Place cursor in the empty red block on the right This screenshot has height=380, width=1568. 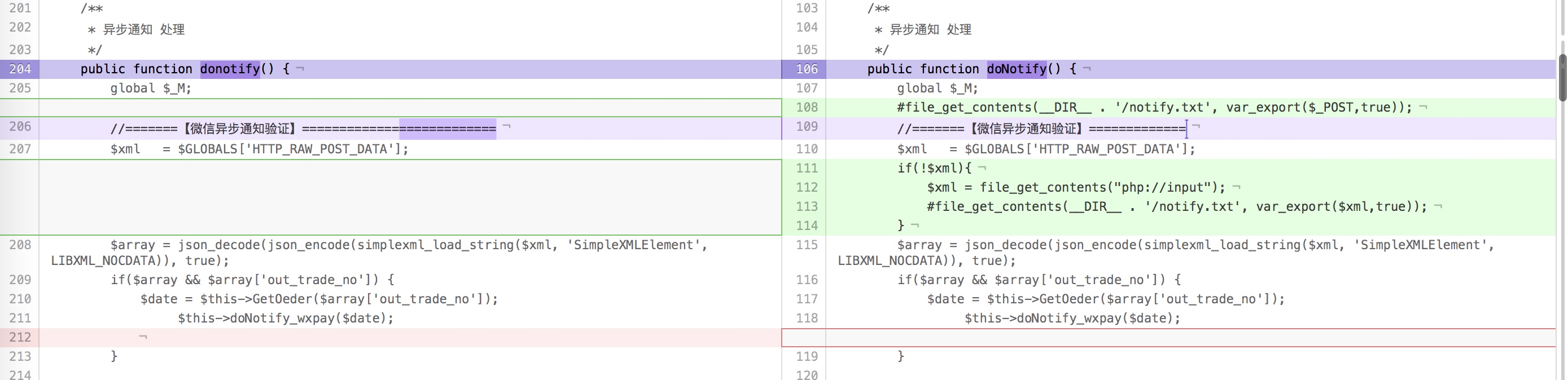(x=1187, y=338)
